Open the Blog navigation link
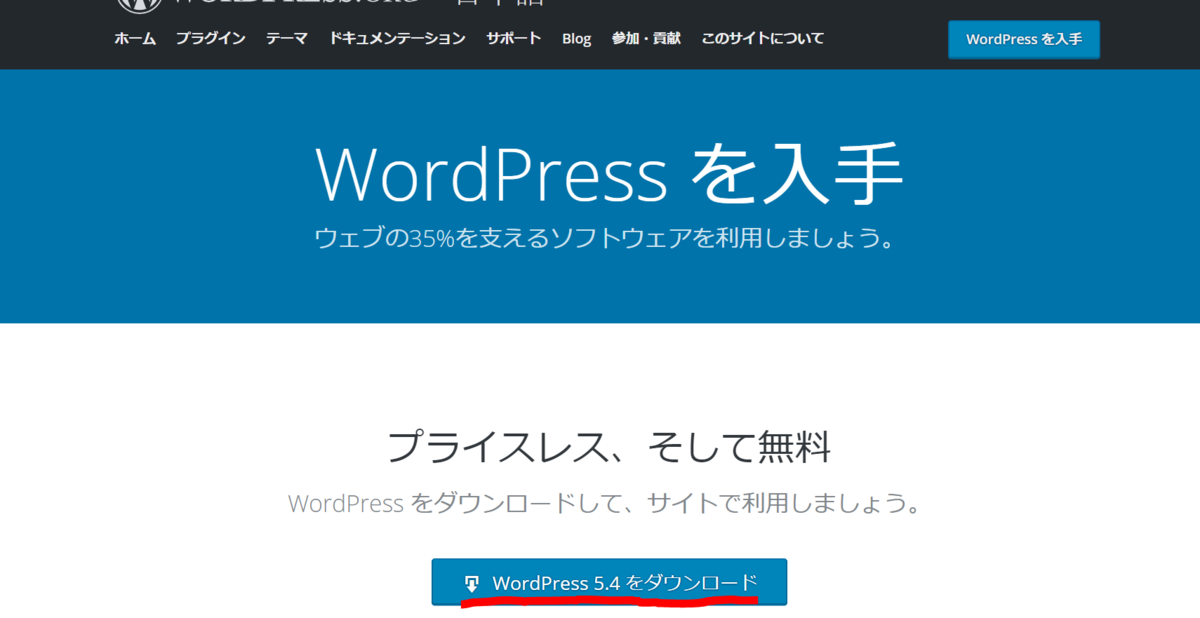 576,38
